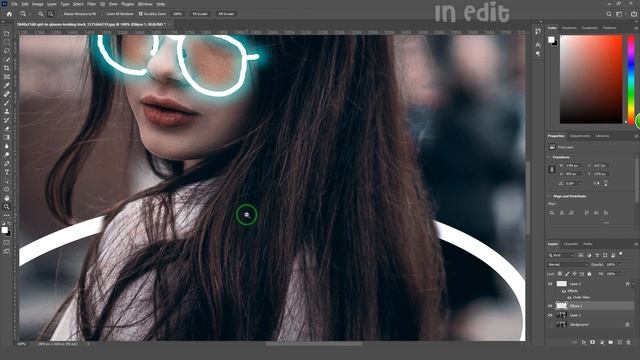Open the search icon at top right
The image size is (640, 360).
click(x=609, y=14)
